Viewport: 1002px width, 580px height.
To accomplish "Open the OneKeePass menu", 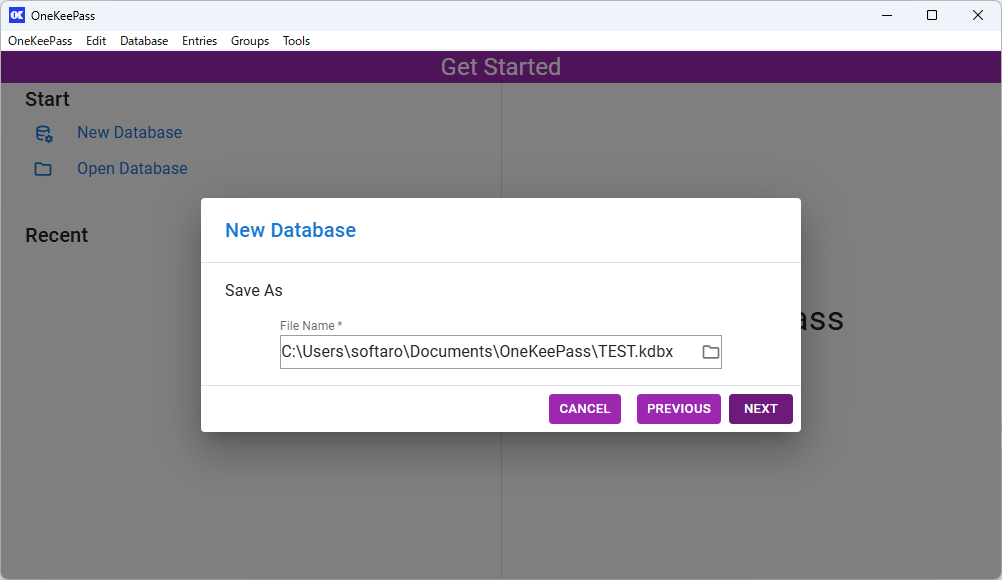I will tap(40, 41).
